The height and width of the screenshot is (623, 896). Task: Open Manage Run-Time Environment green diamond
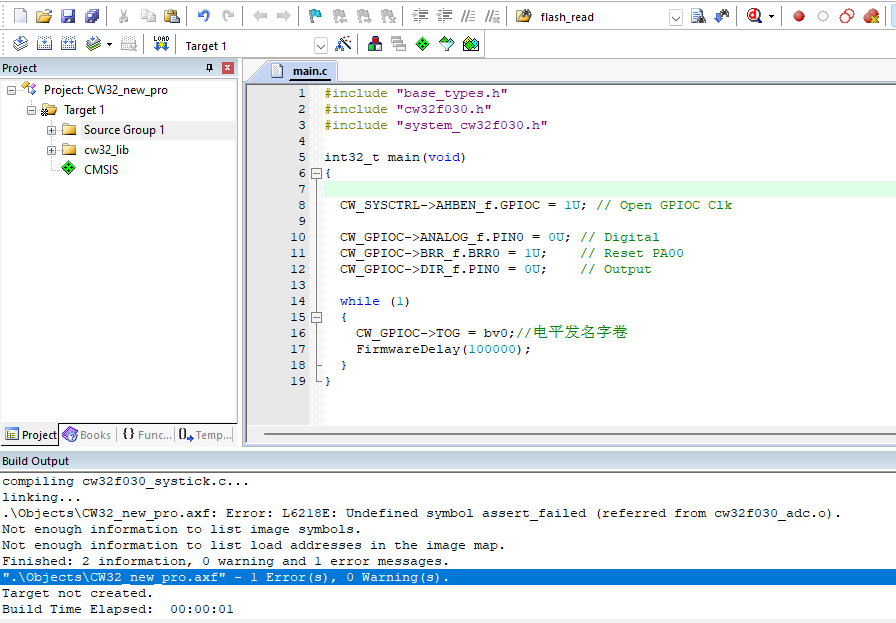point(422,44)
